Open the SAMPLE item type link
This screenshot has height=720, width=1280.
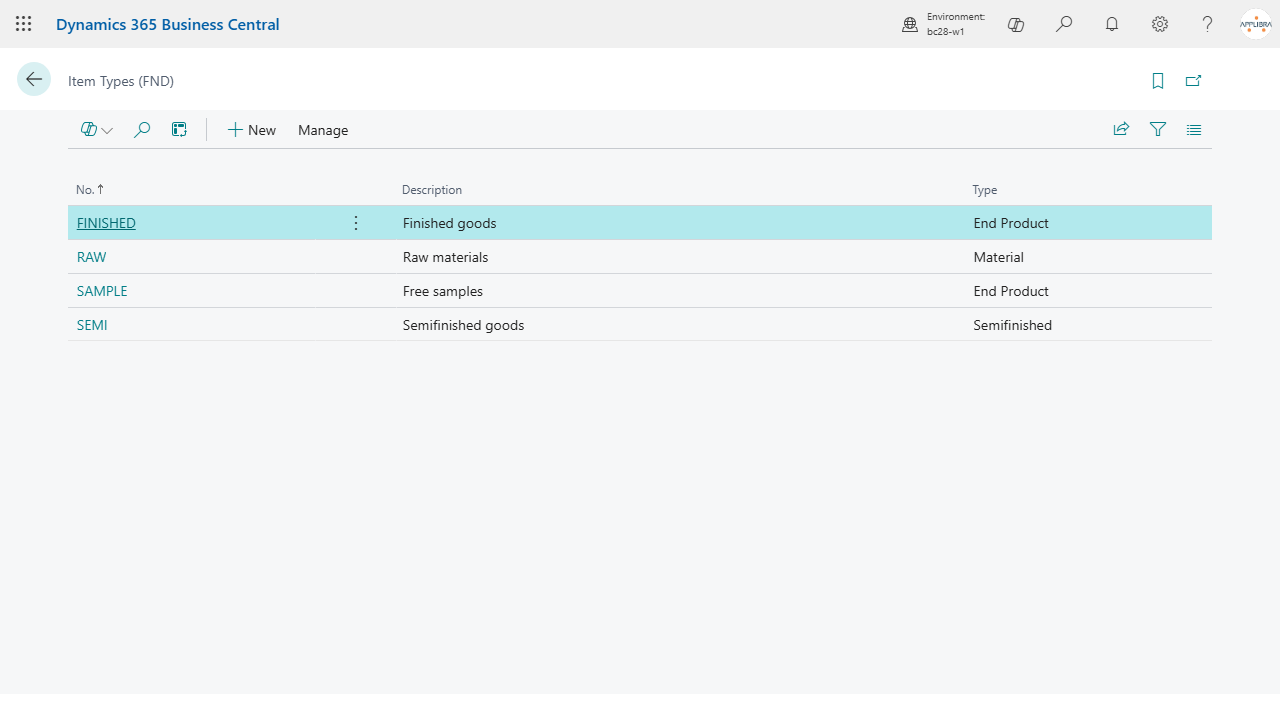click(x=102, y=291)
